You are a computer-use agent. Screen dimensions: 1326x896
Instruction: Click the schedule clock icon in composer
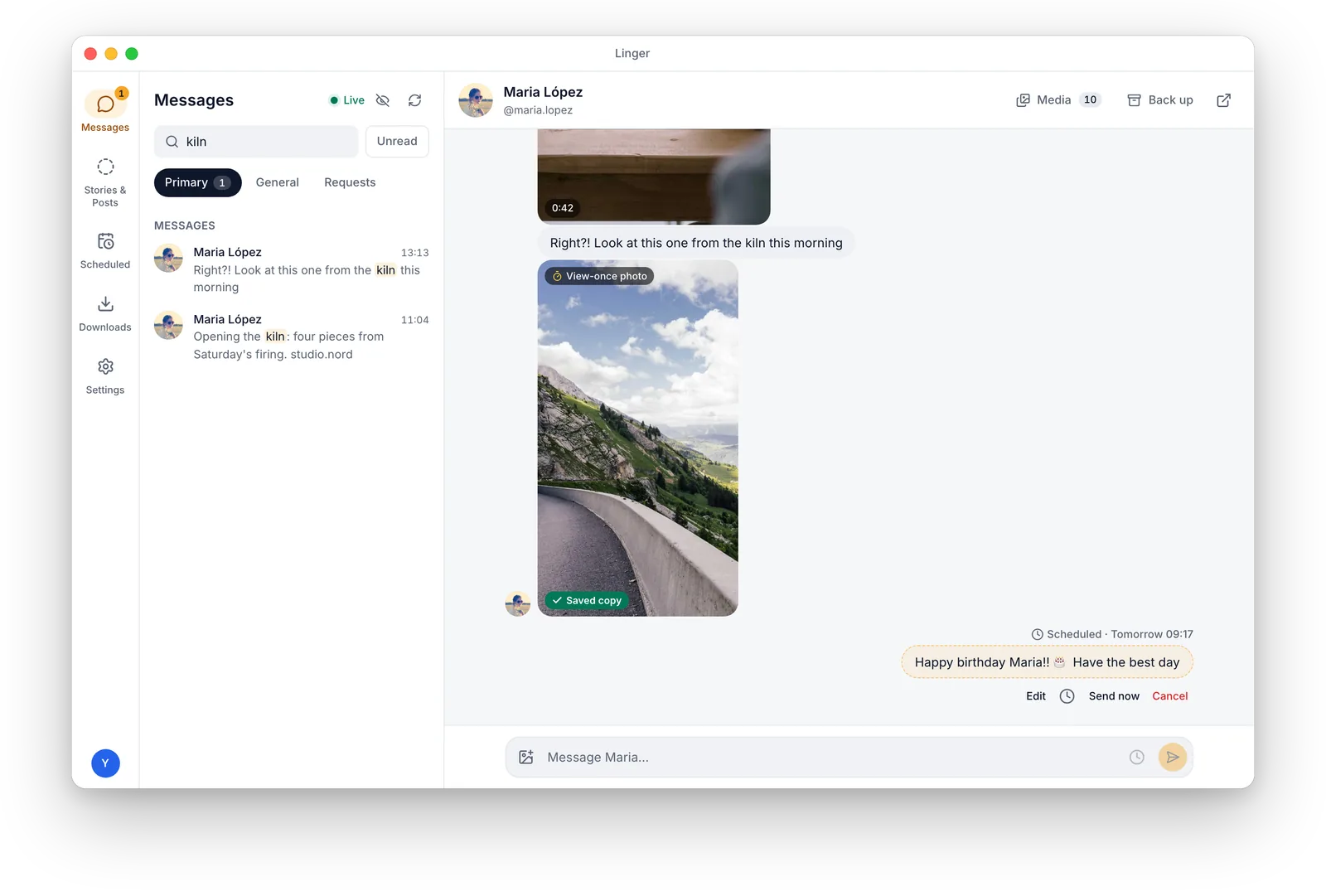[1137, 758]
